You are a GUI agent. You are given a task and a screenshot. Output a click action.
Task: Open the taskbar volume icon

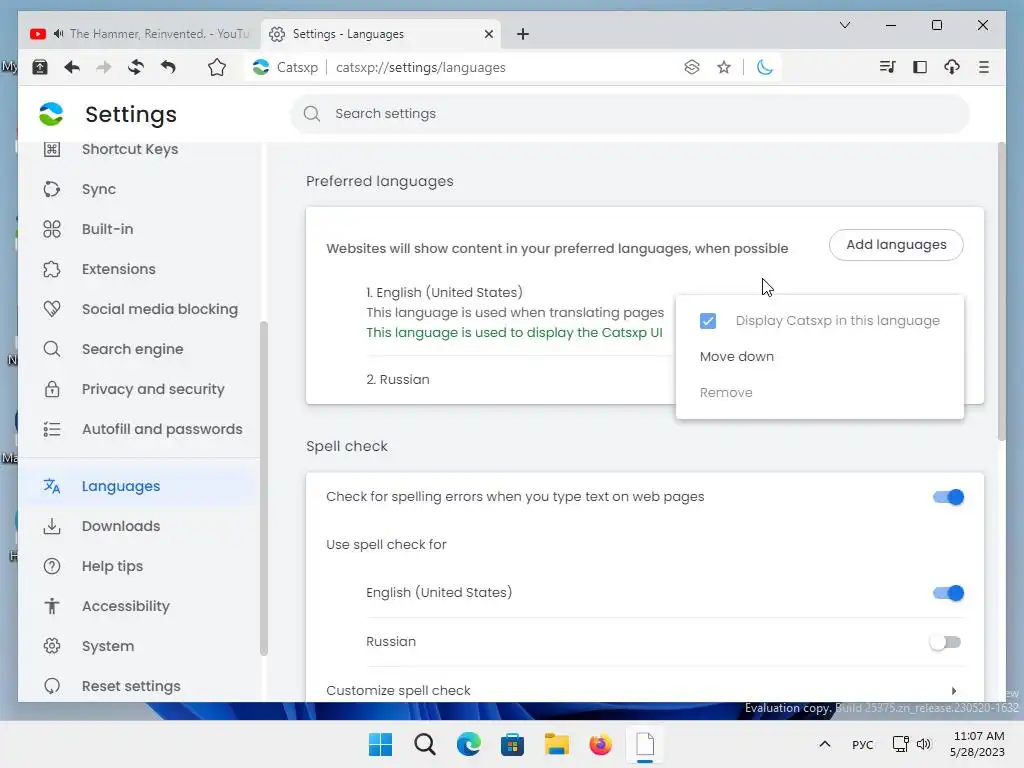(x=923, y=744)
